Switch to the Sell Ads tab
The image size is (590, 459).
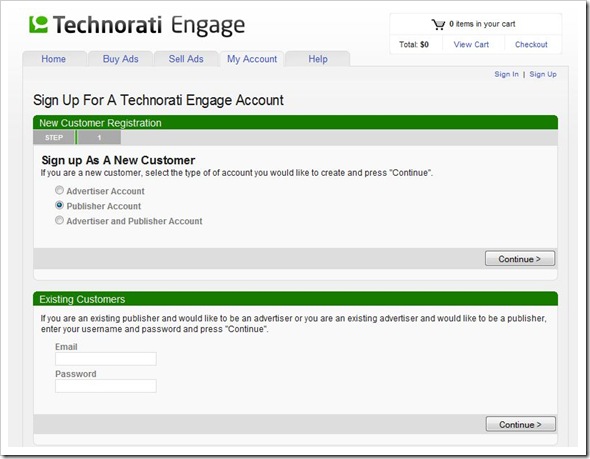click(186, 59)
